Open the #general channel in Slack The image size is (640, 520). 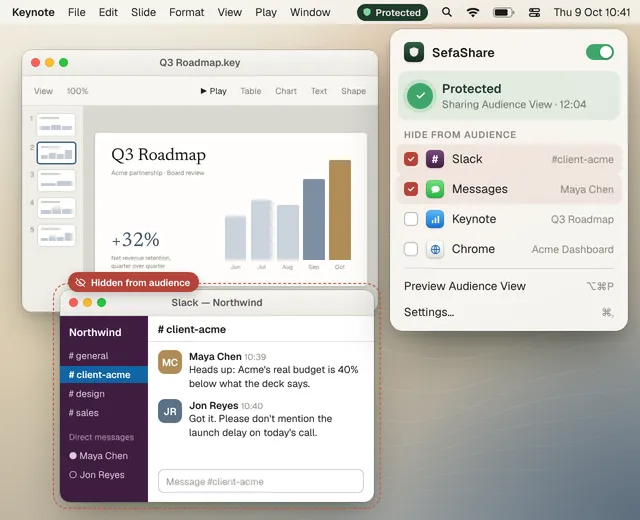click(x=104, y=356)
